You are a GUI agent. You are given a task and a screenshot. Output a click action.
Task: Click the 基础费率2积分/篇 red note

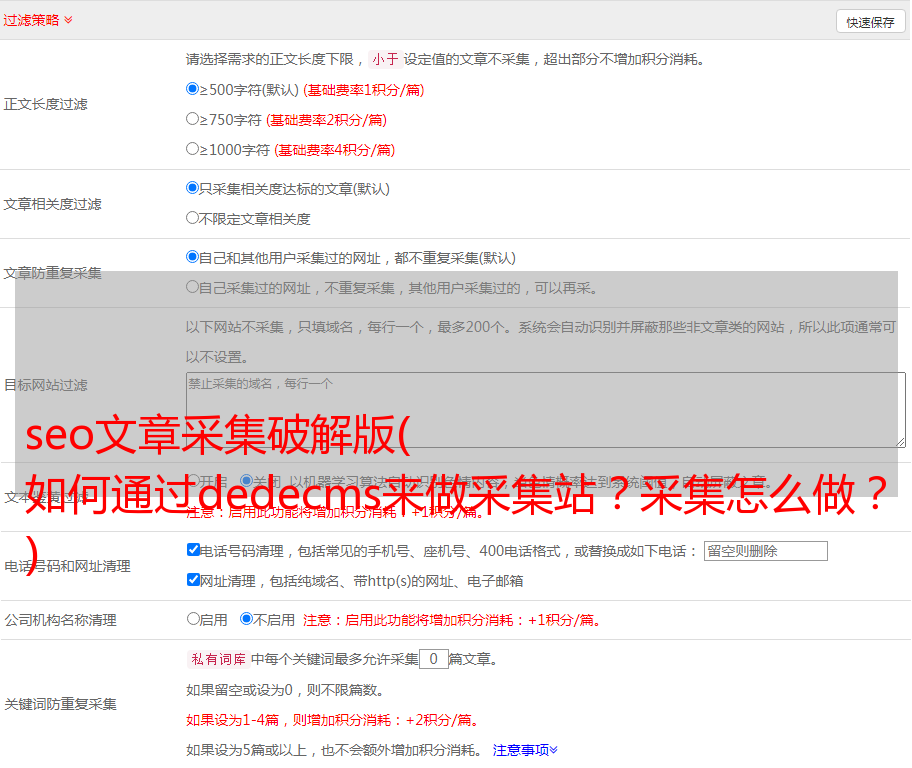click(x=326, y=120)
